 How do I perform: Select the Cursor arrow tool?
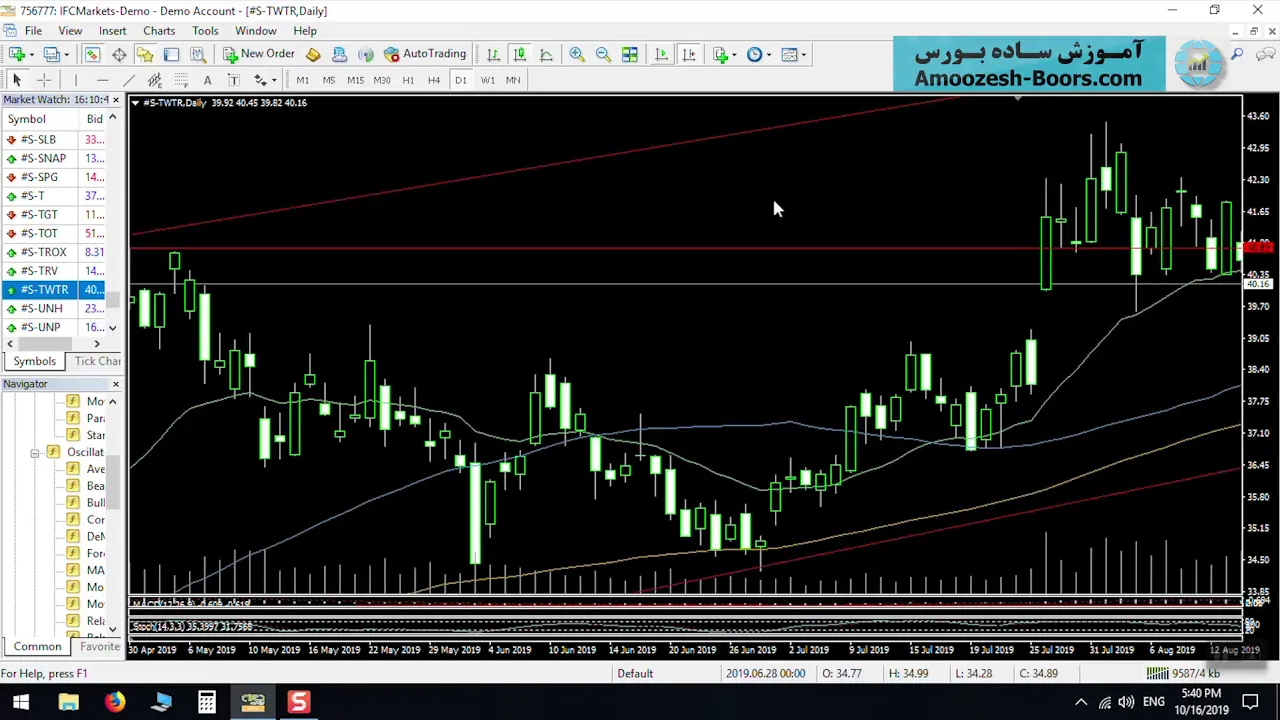coord(17,80)
